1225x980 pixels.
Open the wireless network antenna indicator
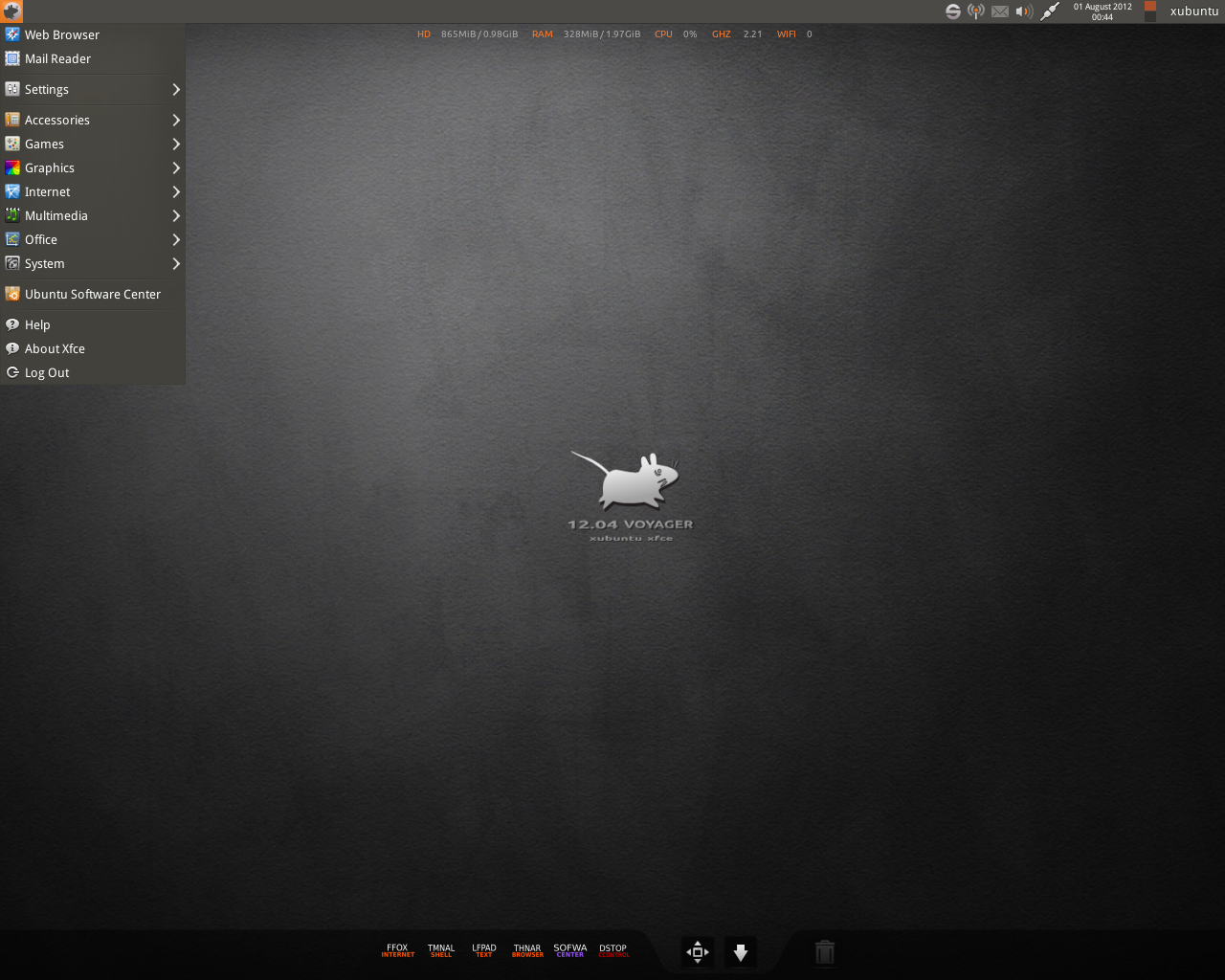coord(976,11)
